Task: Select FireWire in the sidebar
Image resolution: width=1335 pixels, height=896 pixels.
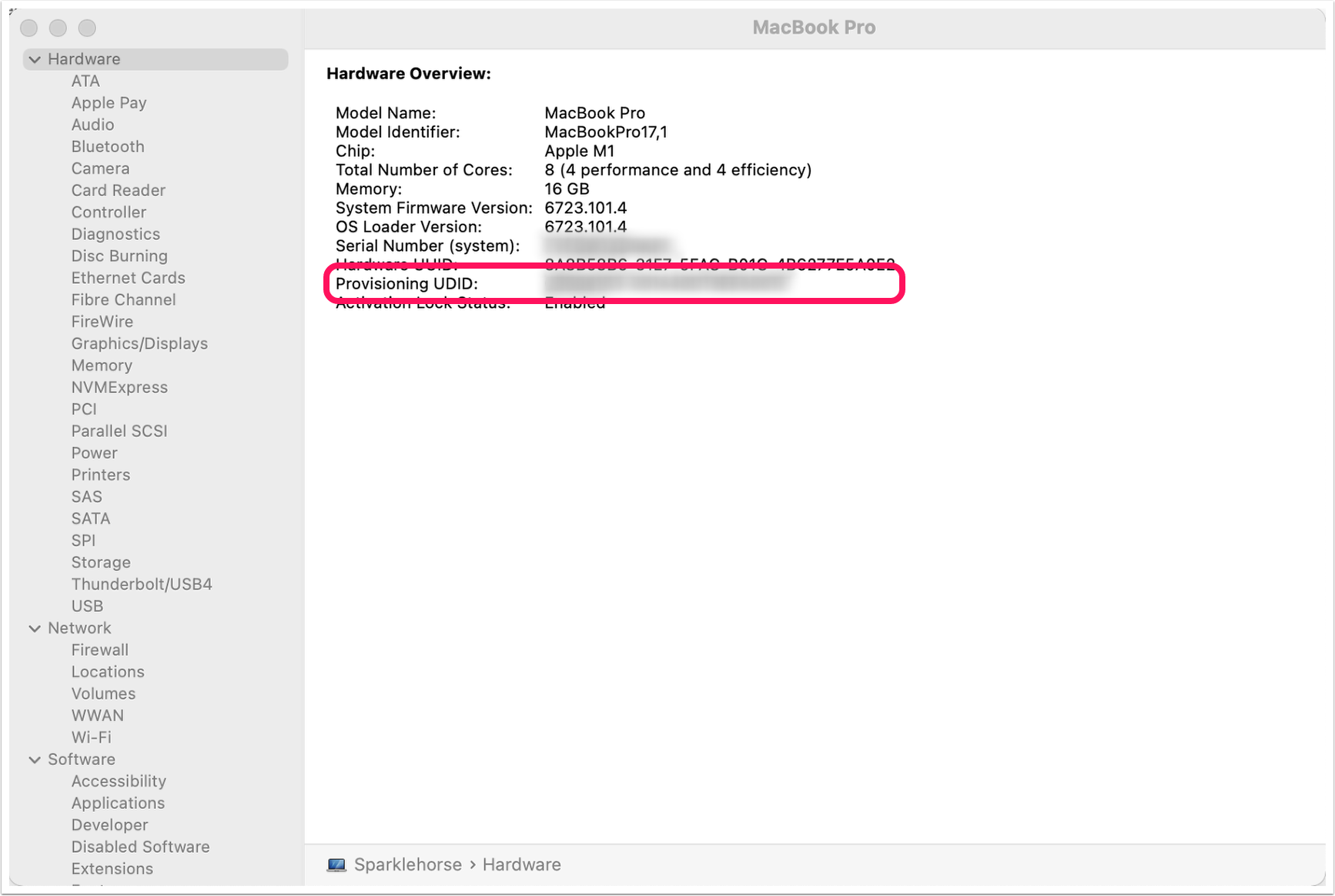Action: coord(102,322)
